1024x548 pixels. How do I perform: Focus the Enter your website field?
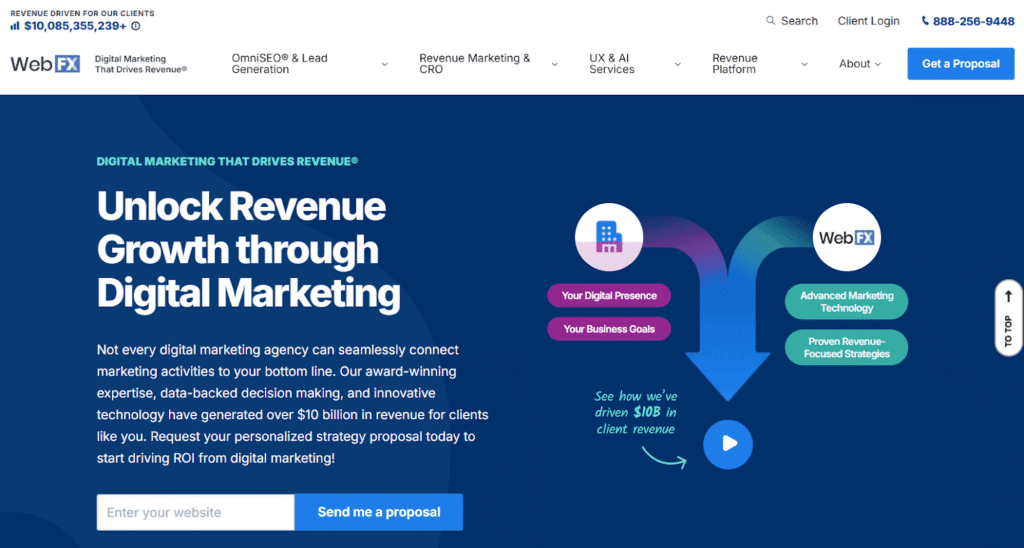tap(196, 512)
